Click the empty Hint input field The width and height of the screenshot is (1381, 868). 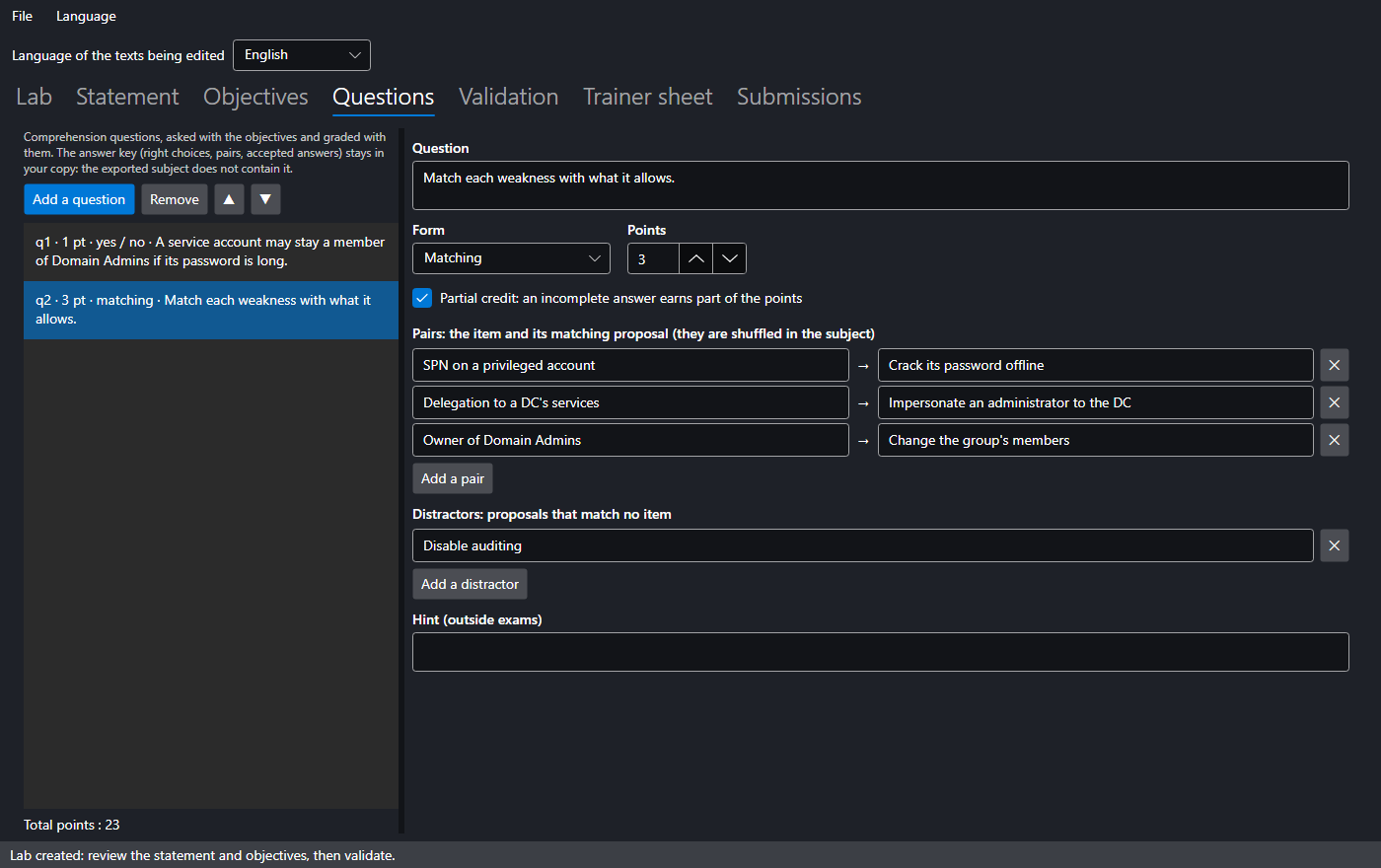pyautogui.click(x=880, y=652)
